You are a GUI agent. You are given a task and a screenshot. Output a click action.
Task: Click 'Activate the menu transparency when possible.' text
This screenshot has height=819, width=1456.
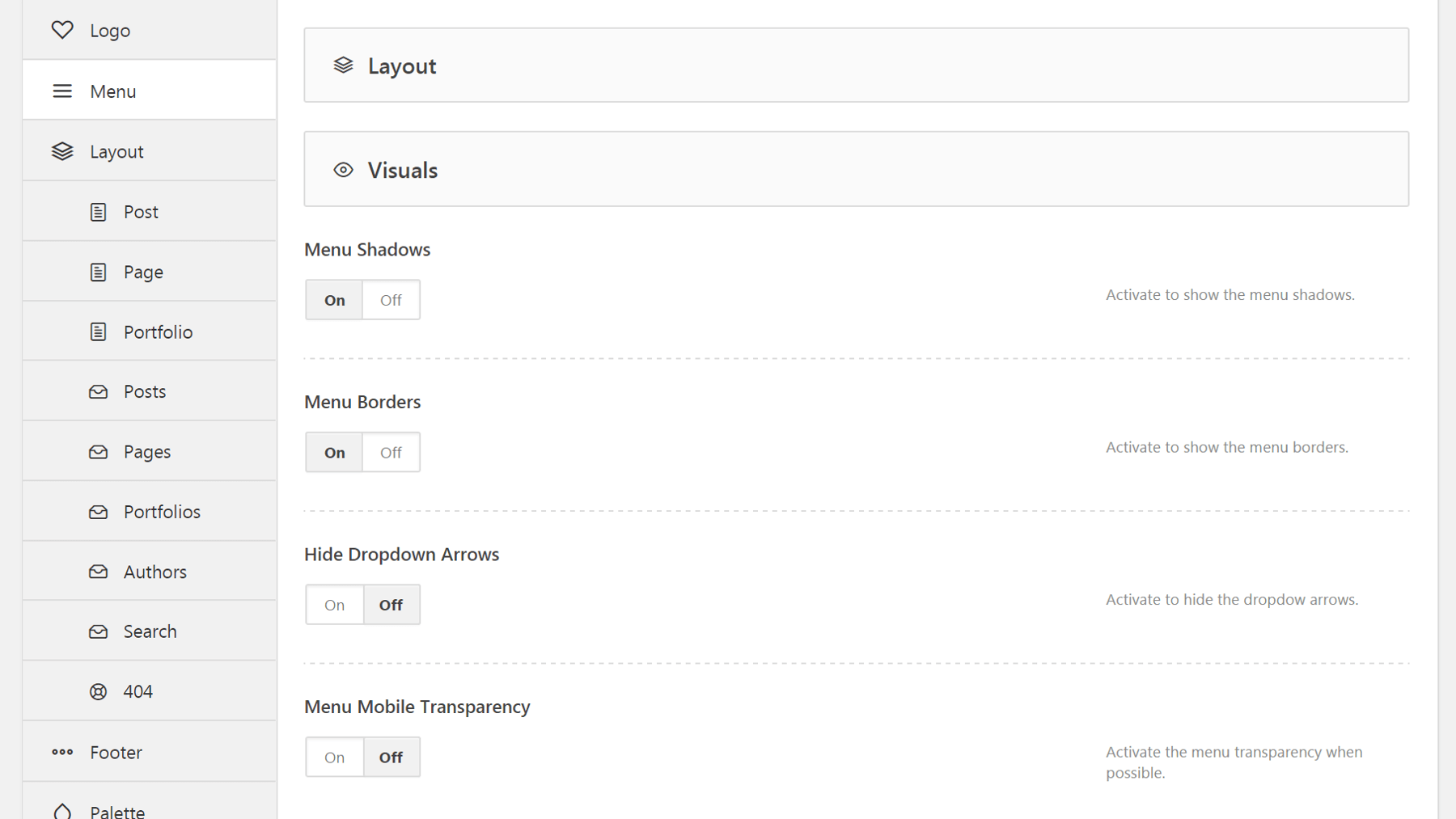(1234, 762)
